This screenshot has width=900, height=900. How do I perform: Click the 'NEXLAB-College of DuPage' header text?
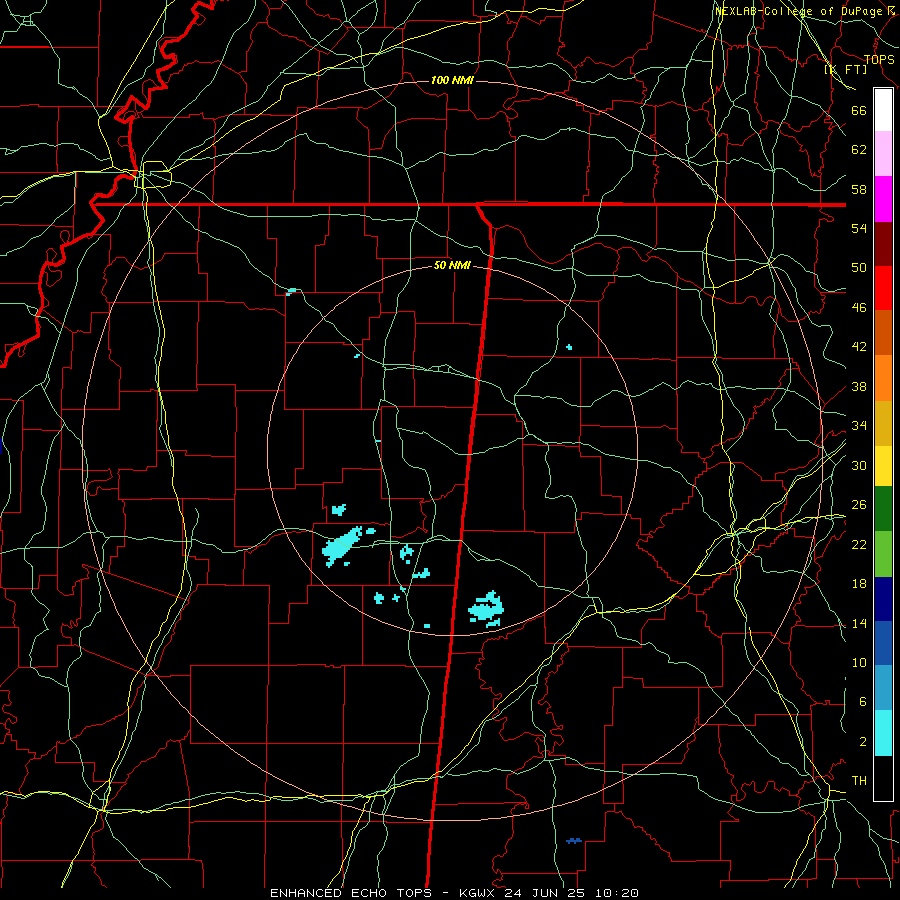click(800, 11)
